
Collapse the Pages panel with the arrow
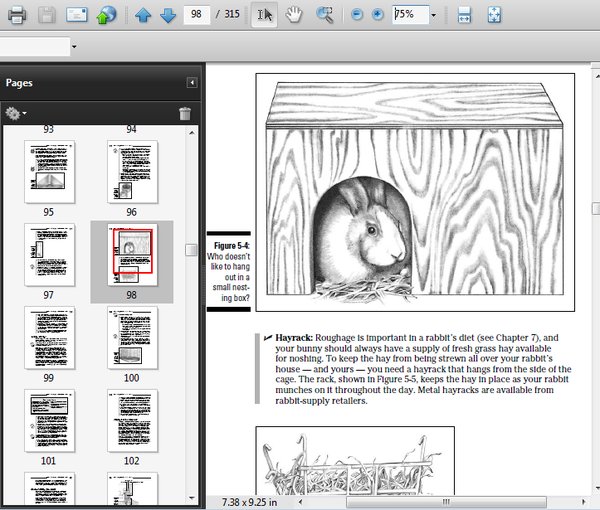tap(191, 83)
